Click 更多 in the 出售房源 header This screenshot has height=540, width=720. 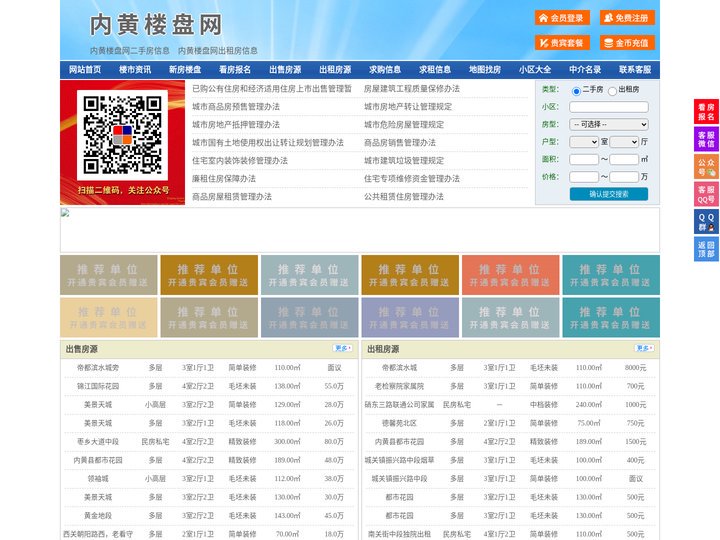(343, 349)
